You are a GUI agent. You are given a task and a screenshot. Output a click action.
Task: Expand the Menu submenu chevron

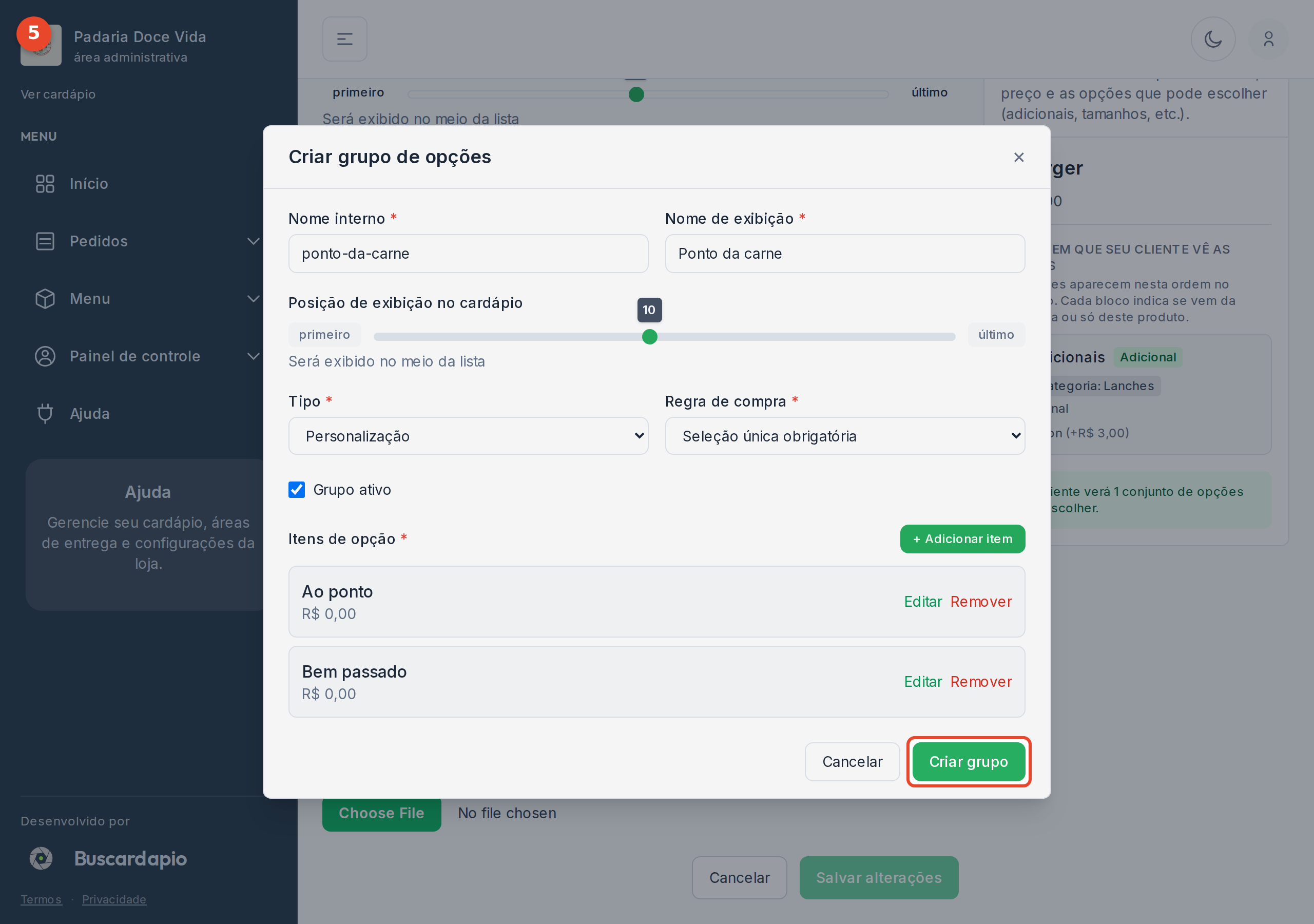pos(253,299)
